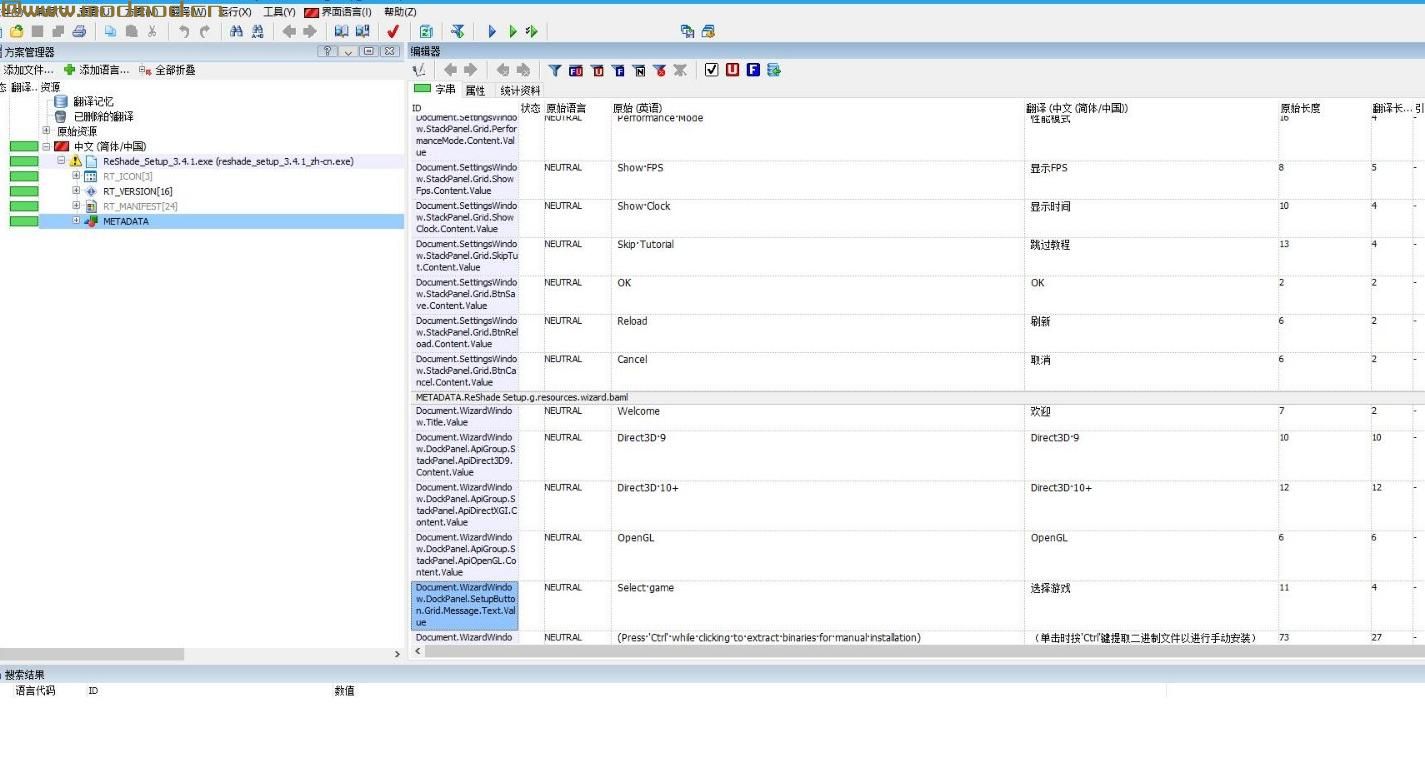Click the 'Reload' original text cell
This screenshot has width=1425, height=778.
[x=817, y=333]
